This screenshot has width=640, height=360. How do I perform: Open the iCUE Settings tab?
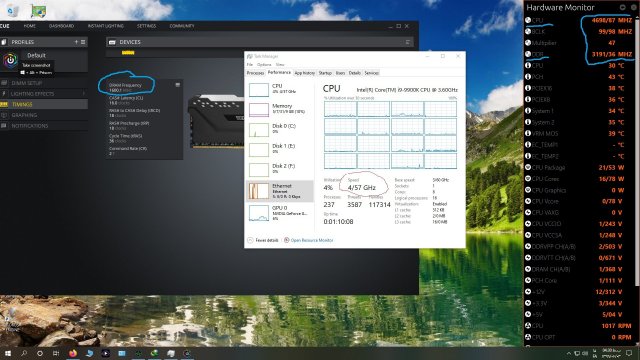coord(147,26)
